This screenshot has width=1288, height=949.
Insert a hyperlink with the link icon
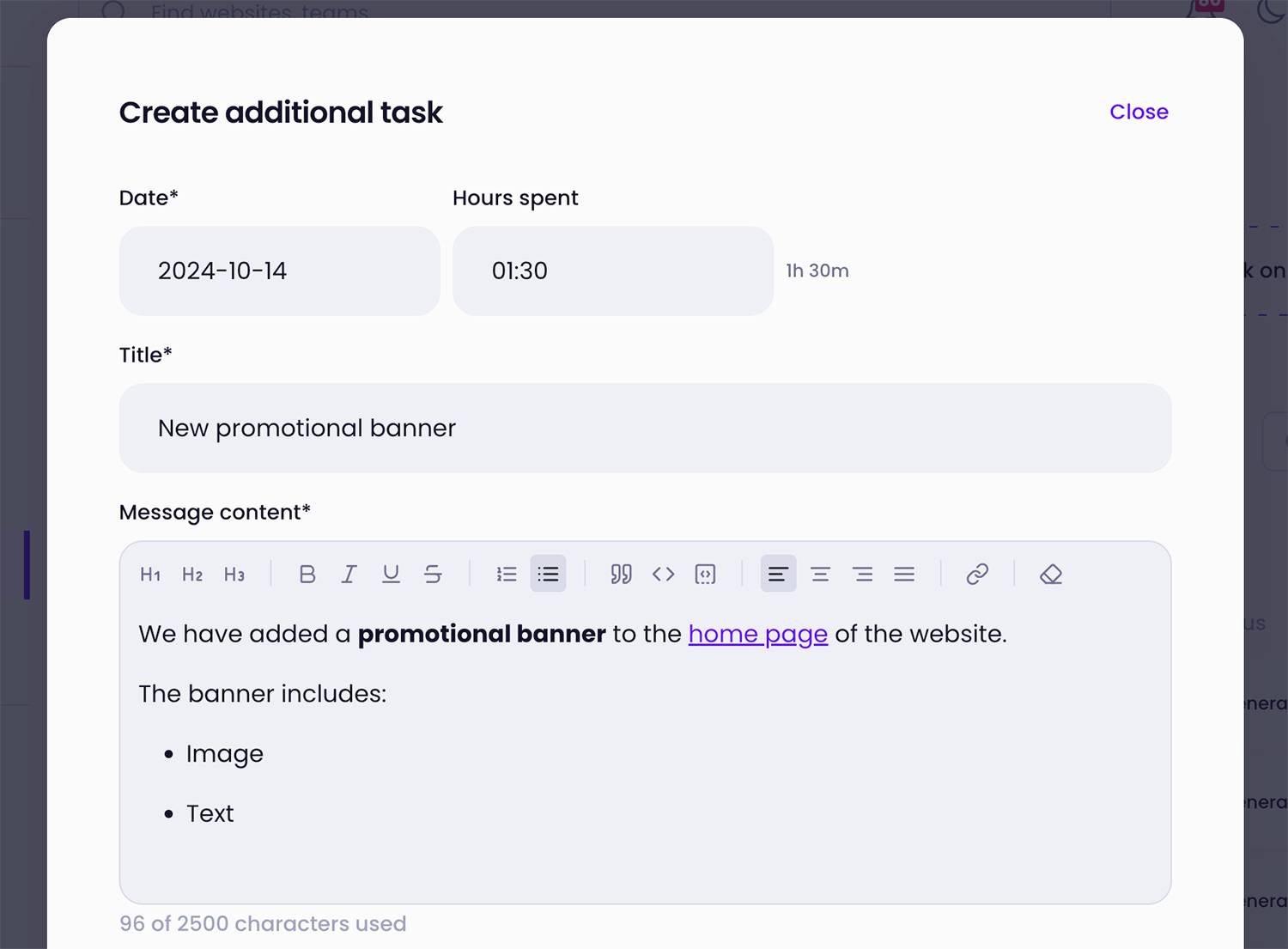click(977, 574)
